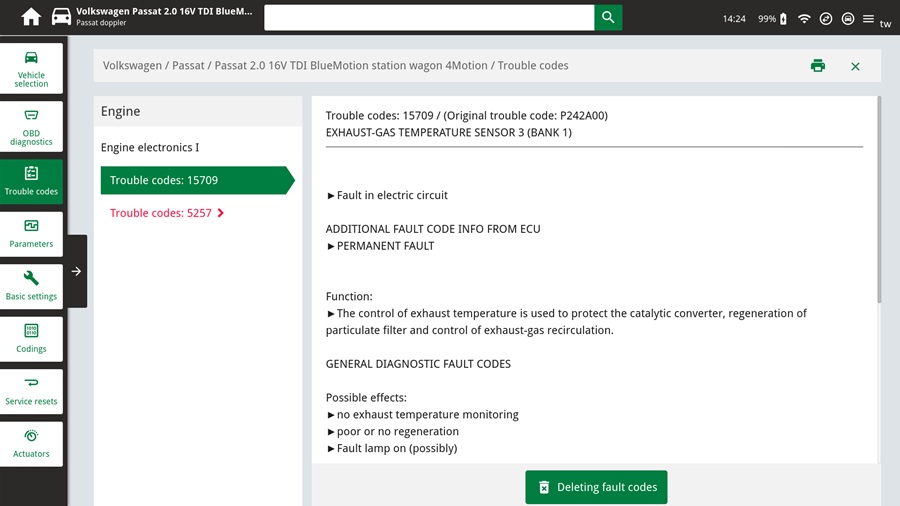Open Vehicle selection in the sidebar
Image resolution: width=900 pixels, height=506 pixels.
(x=31, y=68)
